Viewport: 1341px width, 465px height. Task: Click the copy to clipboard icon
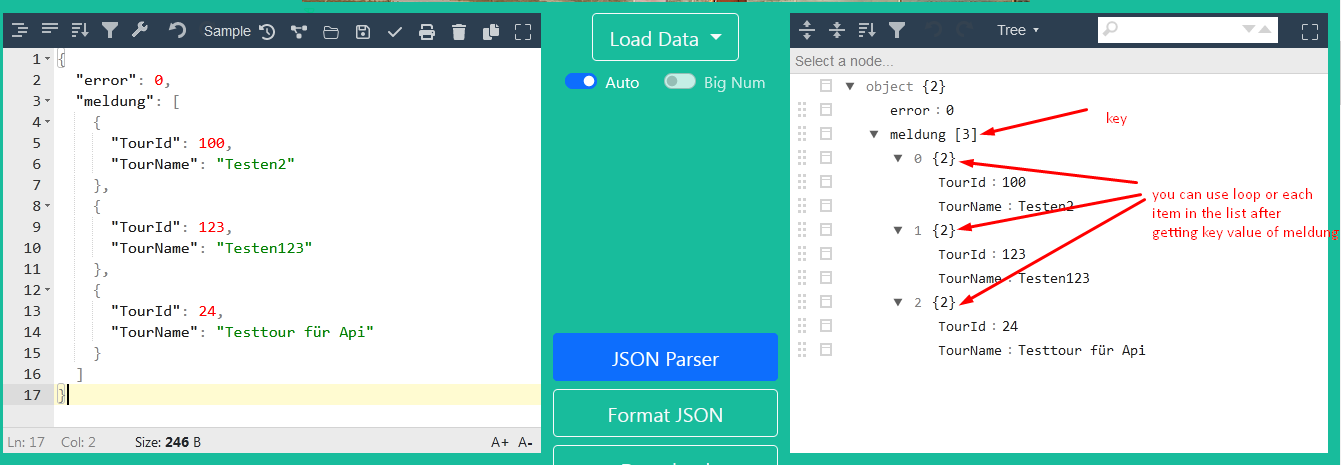point(490,32)
